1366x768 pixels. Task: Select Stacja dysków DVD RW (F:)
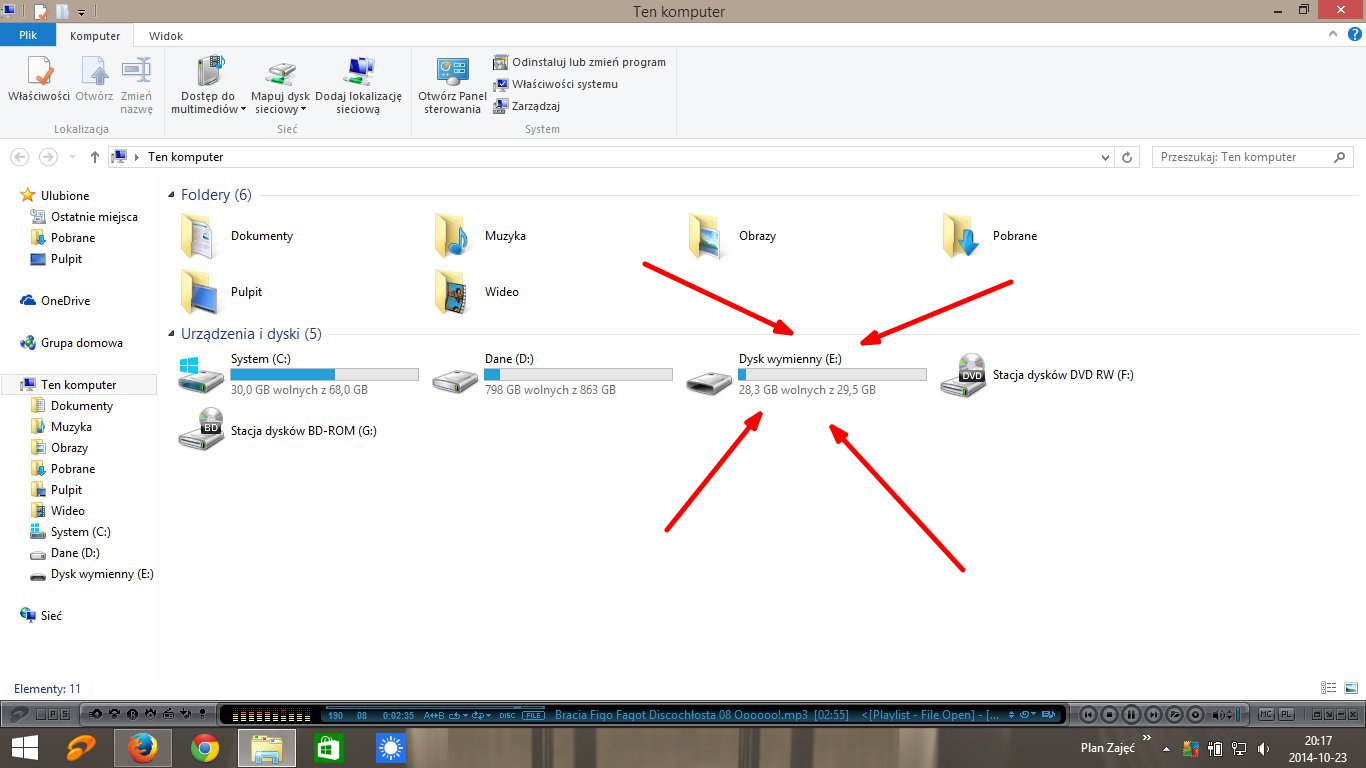[x=963, y=375]
